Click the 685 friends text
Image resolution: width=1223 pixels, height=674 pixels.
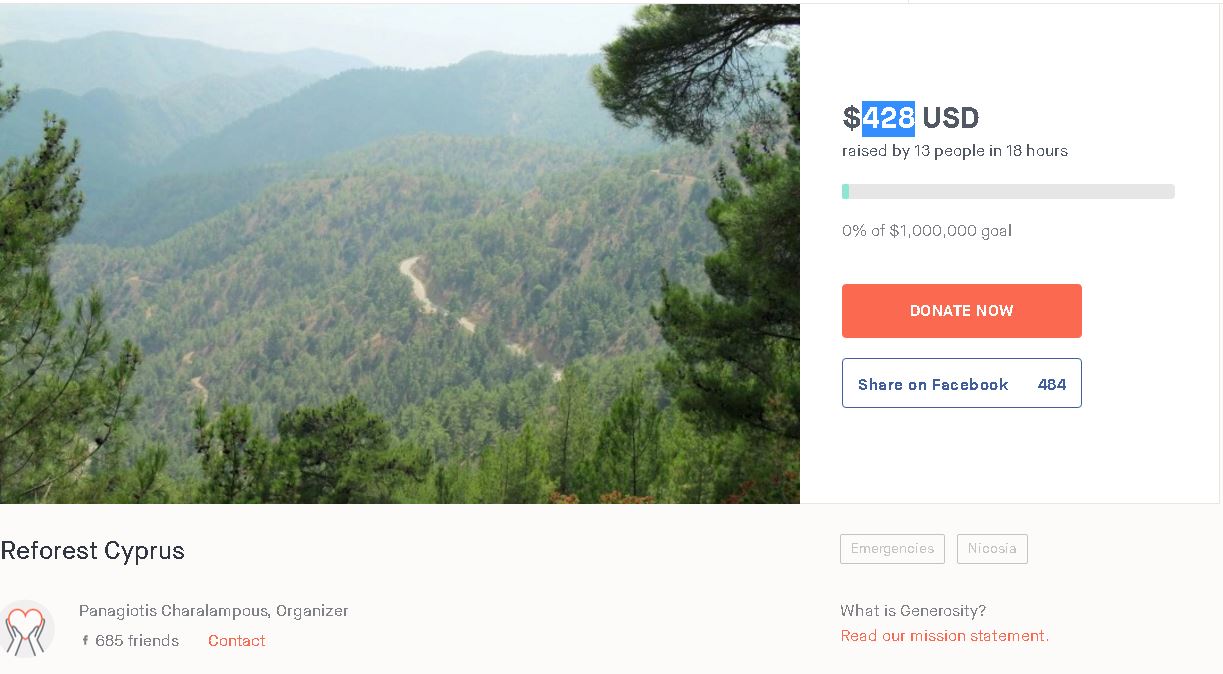[137, 641]
